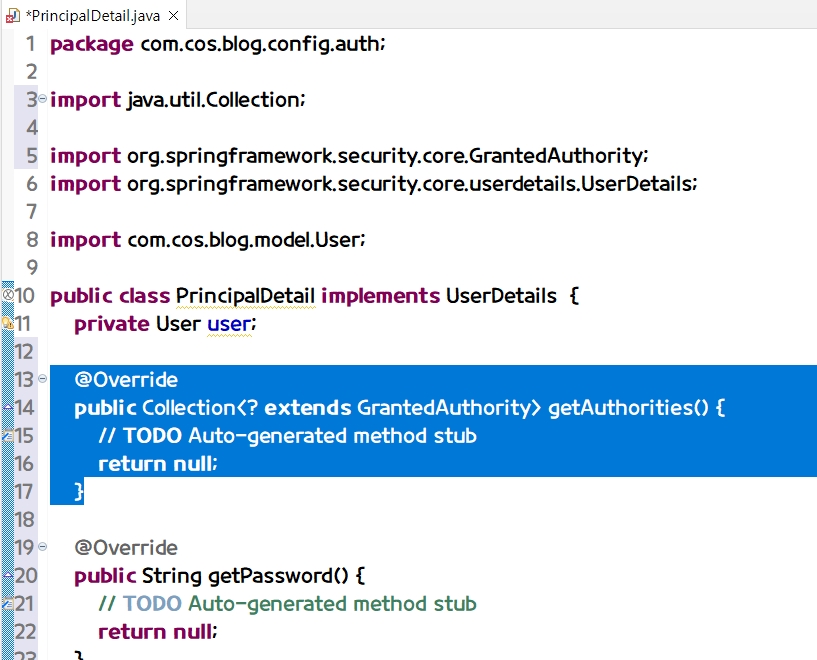Viewport: 817px width, 660px height.
Task: Click the getAuthorities() method name
Action: coord(628,408)
